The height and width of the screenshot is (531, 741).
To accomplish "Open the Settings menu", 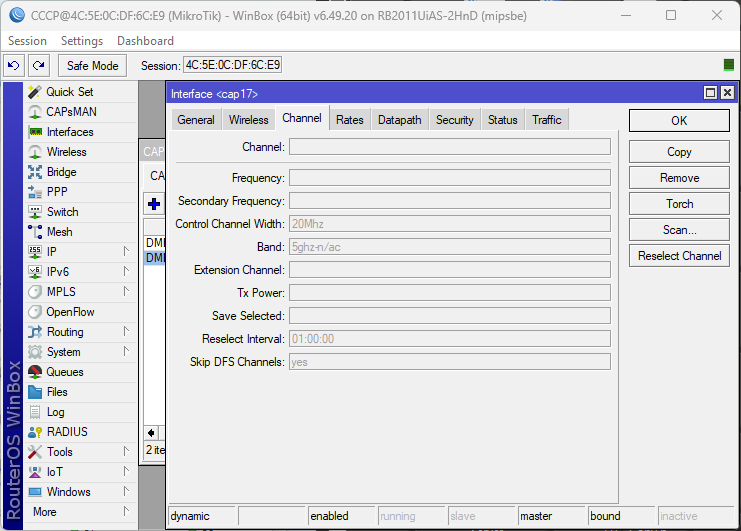I will (82, 41).
